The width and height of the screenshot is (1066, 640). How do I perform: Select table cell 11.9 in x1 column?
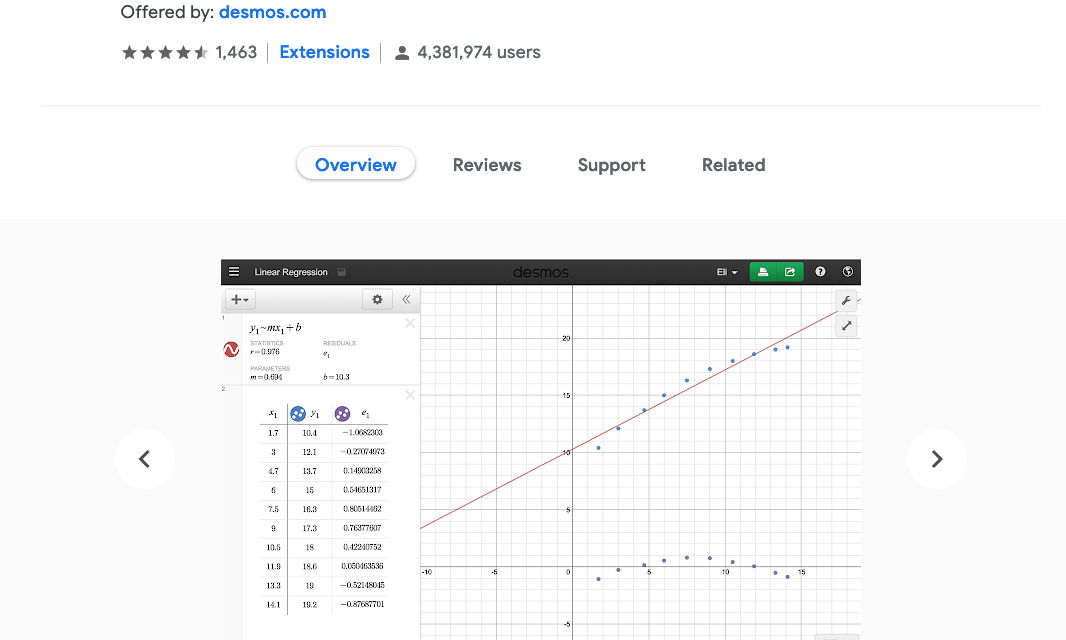[273, 567]
